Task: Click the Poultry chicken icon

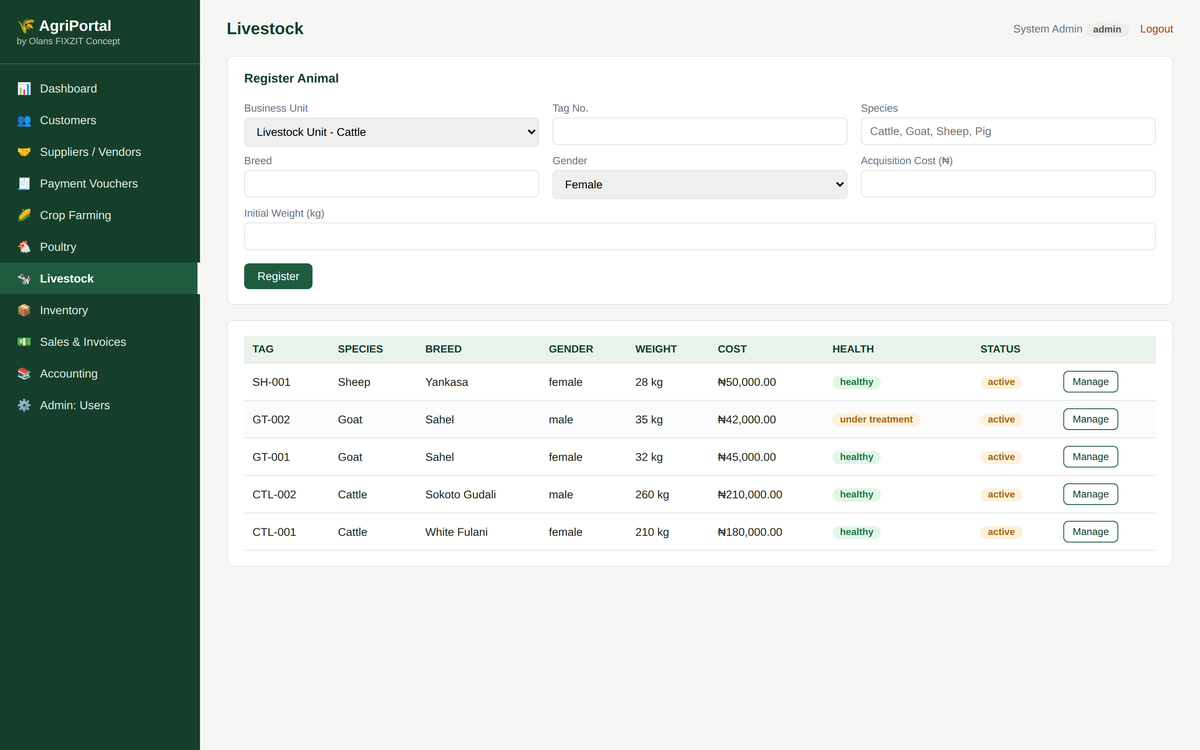Action: 24,247
